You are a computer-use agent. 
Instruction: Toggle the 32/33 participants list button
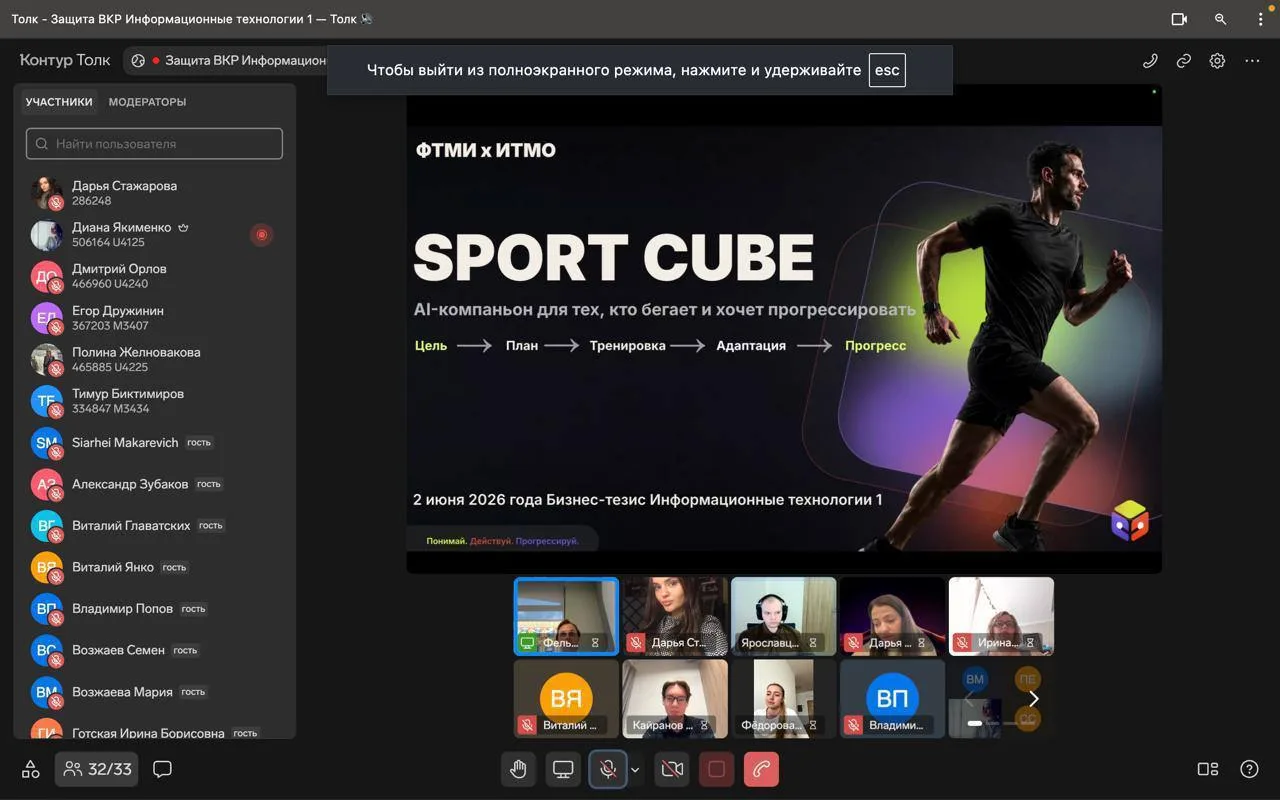97,769
